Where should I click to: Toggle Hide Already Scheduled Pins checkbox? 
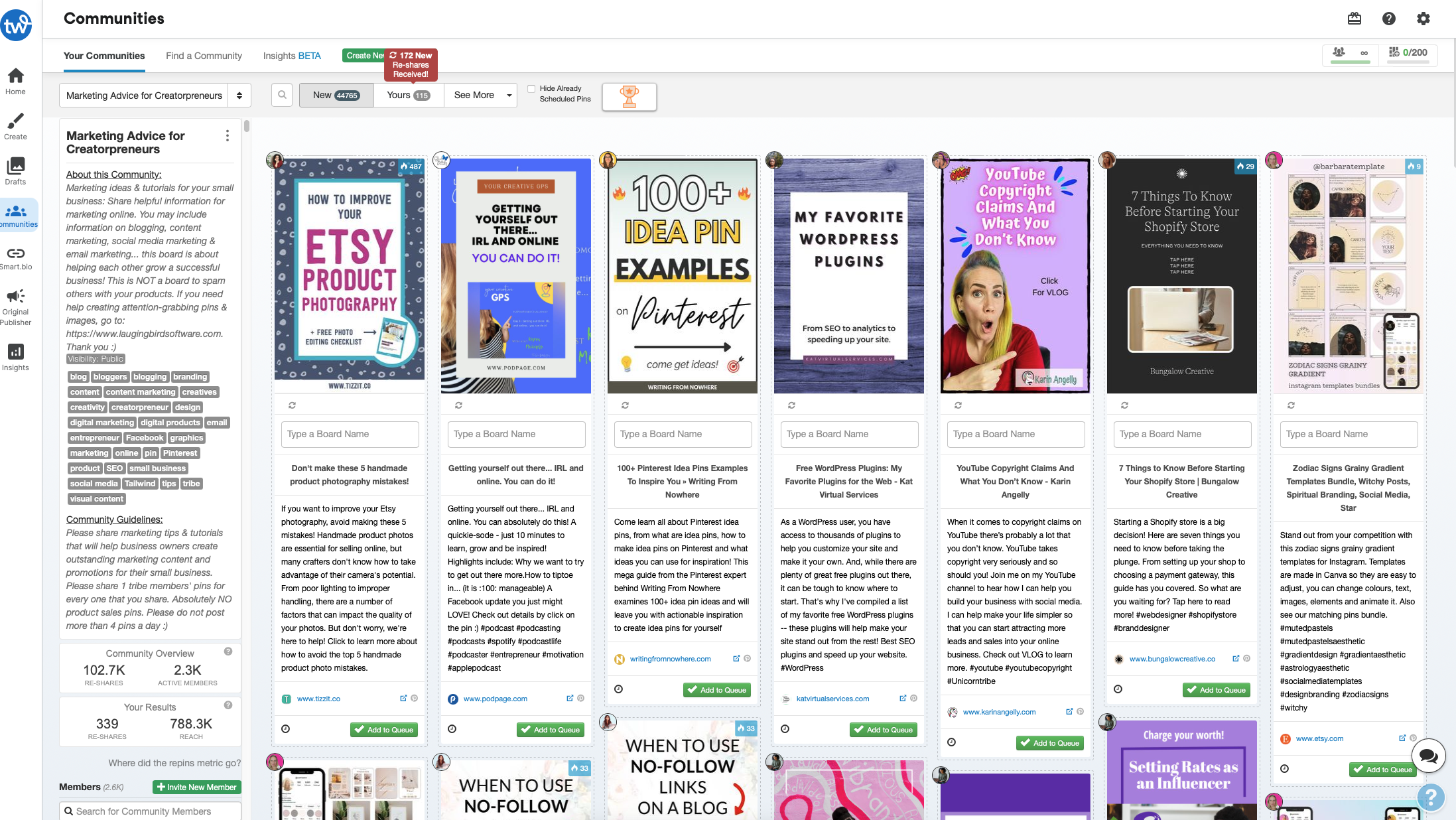tap(531, 88)
